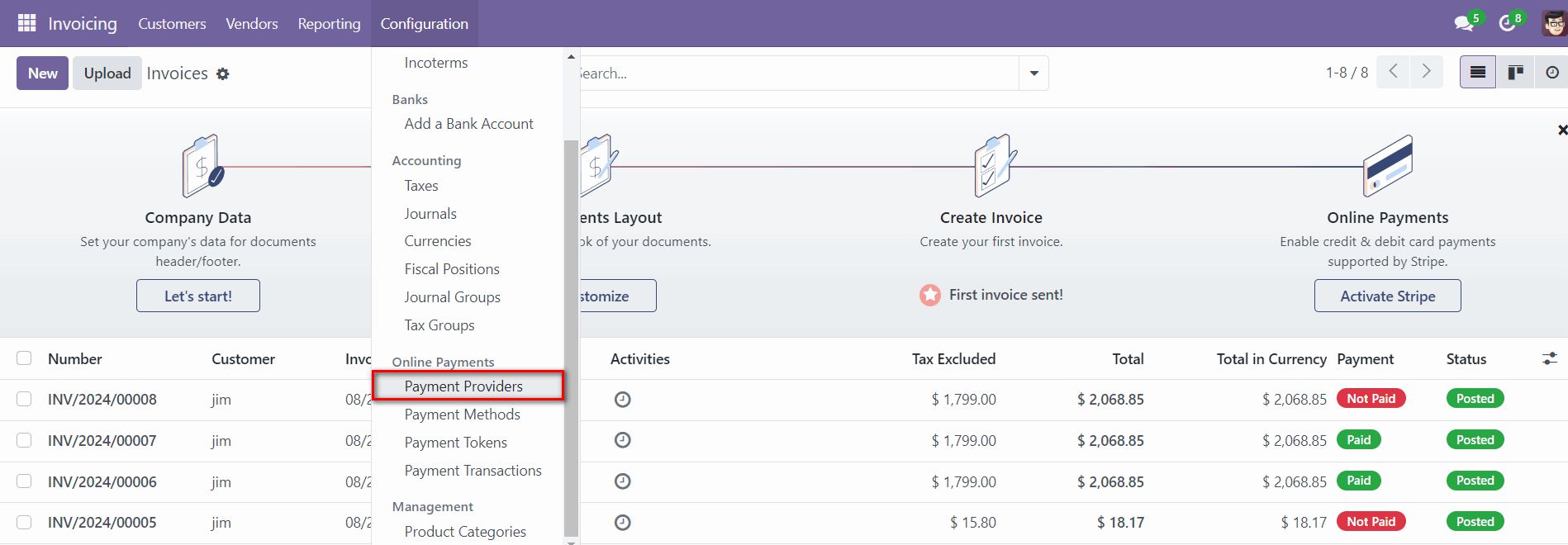Switch to activity view
This screenshot has width=1568, height=545.
pyautogui.click(x=1551, y=73)
